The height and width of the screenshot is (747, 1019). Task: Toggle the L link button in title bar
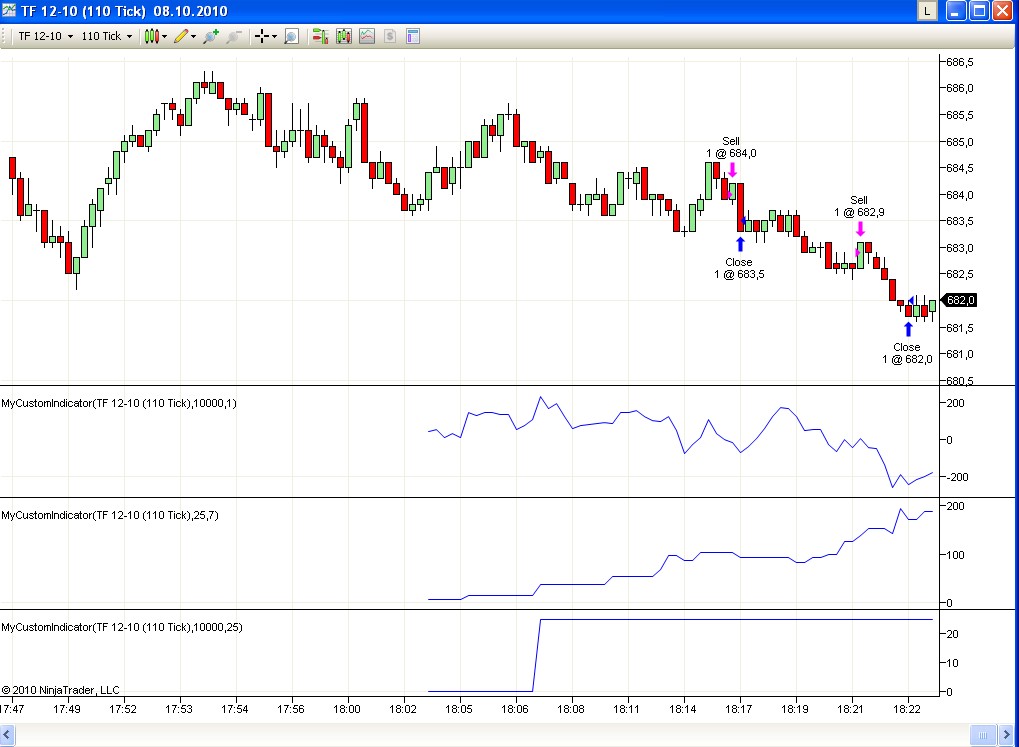pyautogui.click(x=927, y=11)
